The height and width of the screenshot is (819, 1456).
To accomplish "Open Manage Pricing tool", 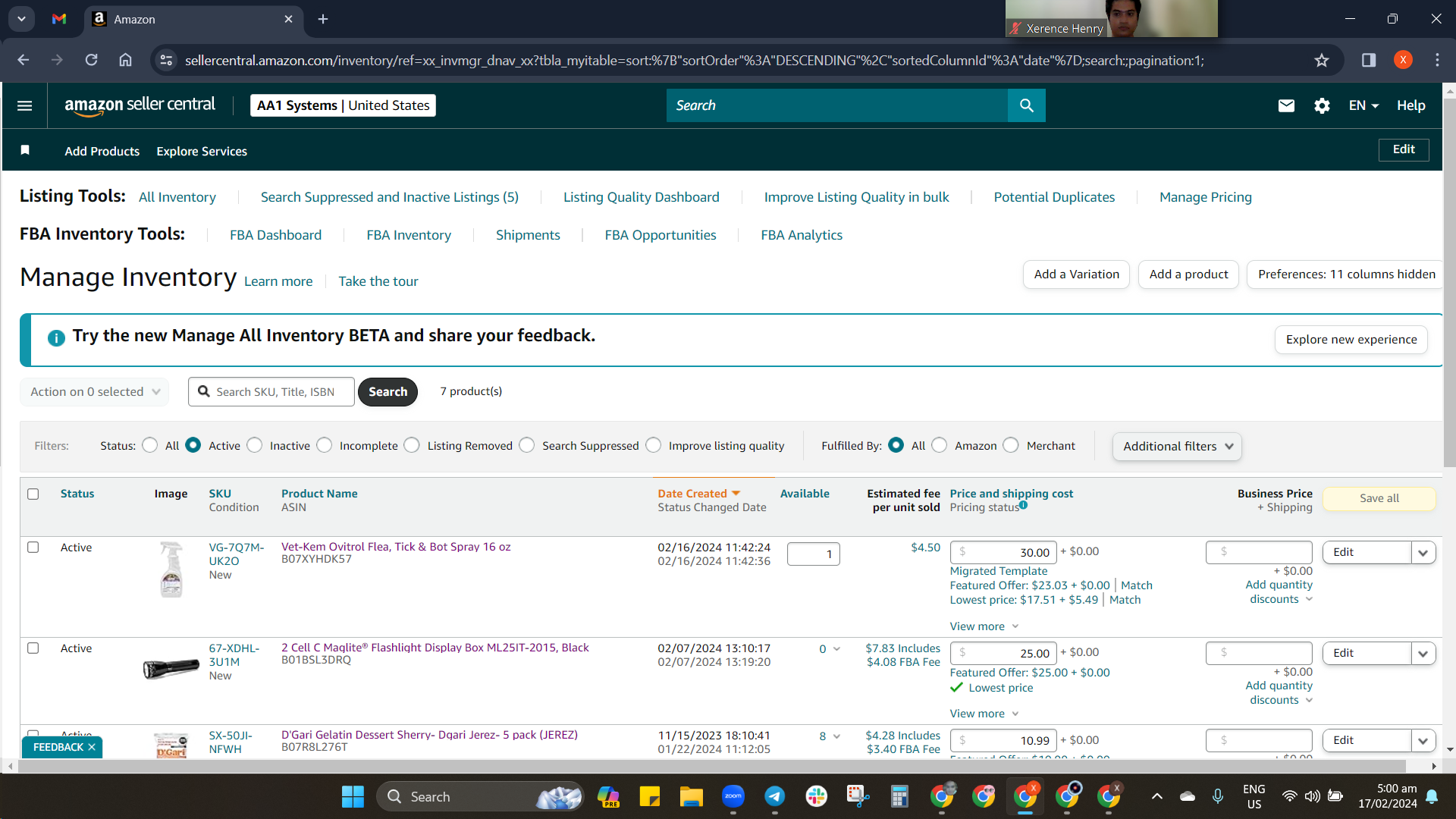I will (1206, 197).
